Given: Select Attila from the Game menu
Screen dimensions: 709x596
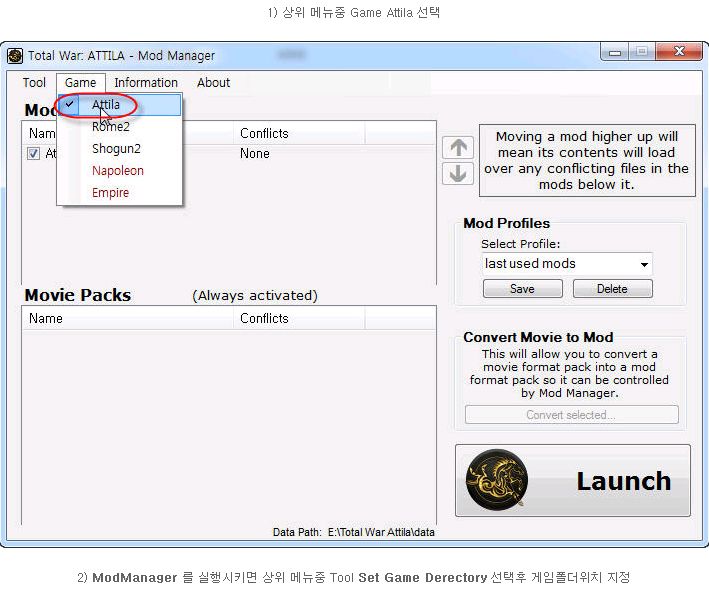Looking at the screenshot, I should [x=119, y=104].
